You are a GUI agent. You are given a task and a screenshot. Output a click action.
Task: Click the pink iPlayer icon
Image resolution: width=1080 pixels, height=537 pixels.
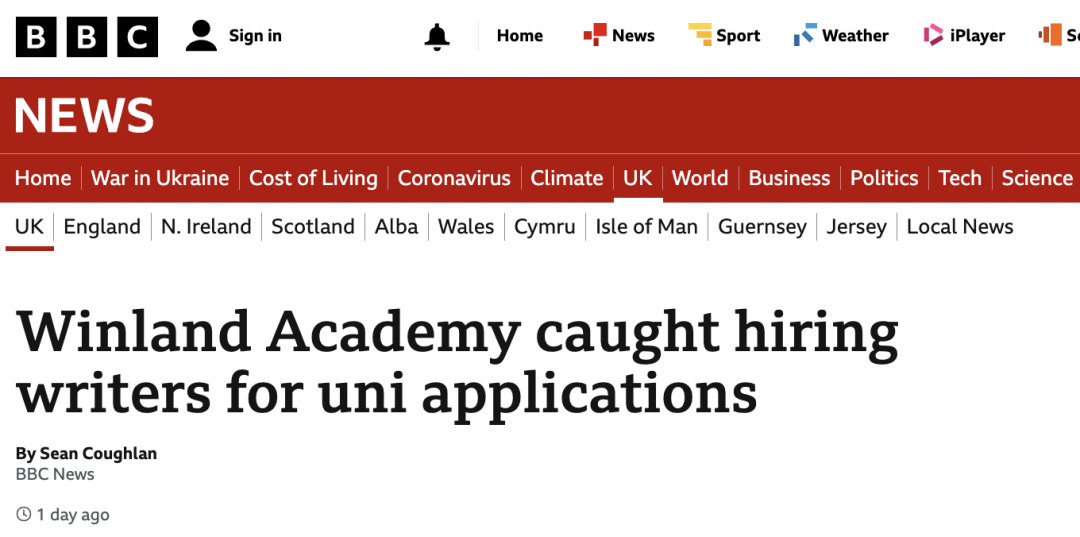pyautogui.click(x=933, y=34)
